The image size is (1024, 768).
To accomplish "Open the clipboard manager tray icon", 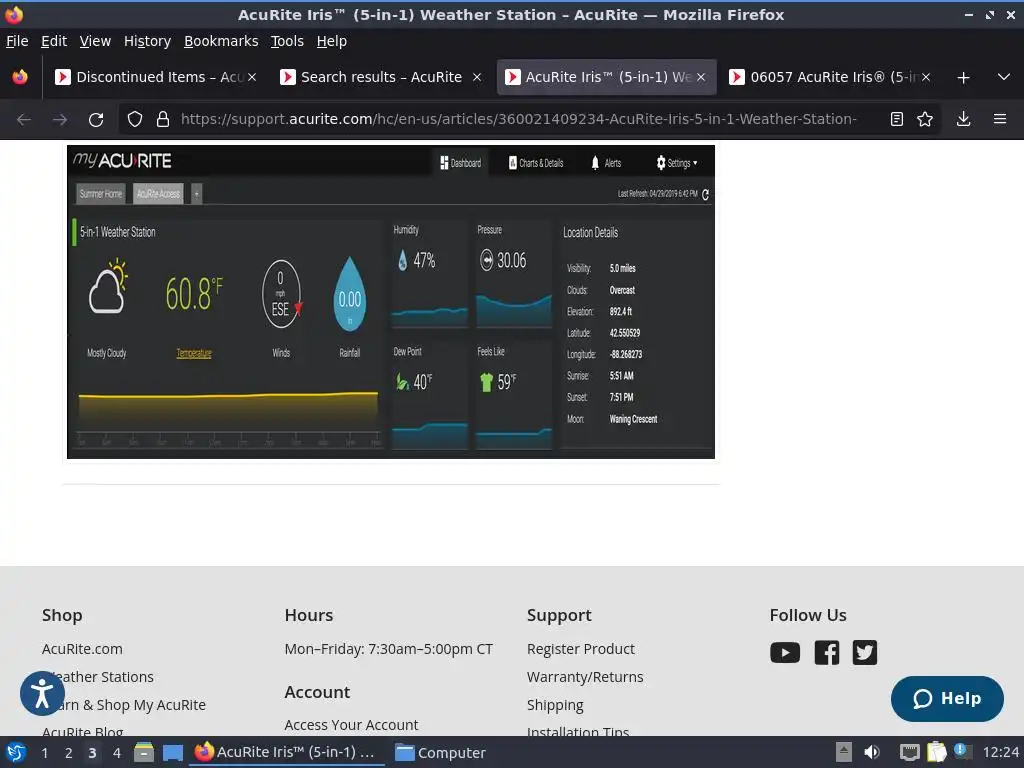I will pos(936,752).
